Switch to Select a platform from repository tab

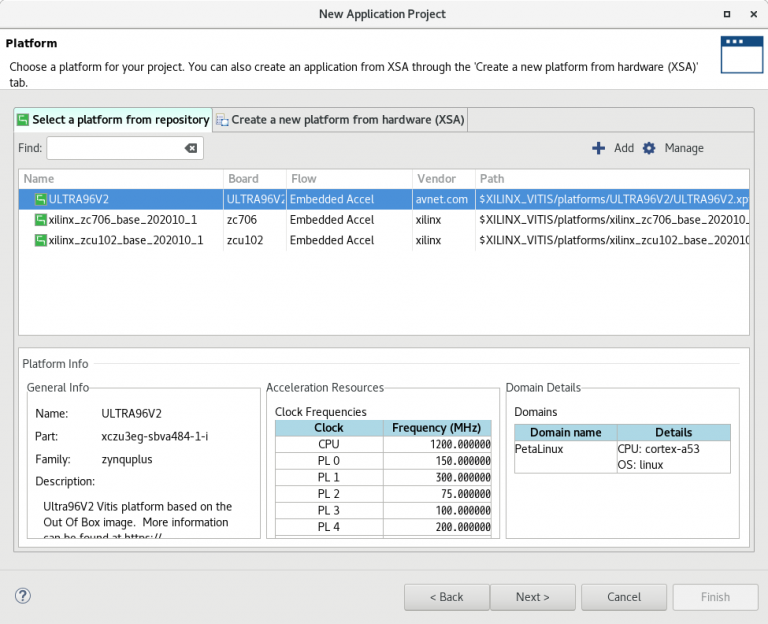coord(113,120)
